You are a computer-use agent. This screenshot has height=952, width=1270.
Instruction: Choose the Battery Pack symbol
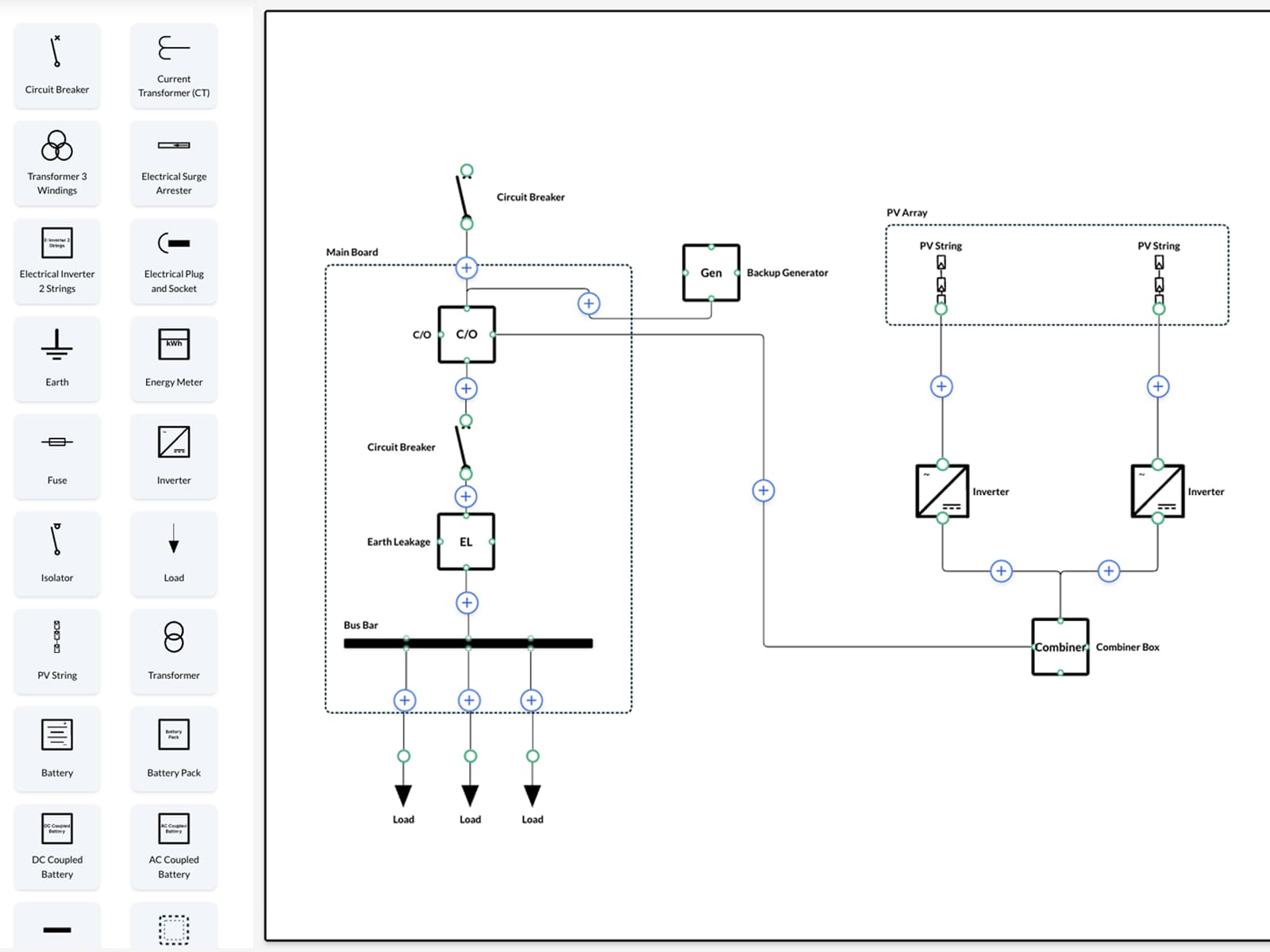coord(174,749)
